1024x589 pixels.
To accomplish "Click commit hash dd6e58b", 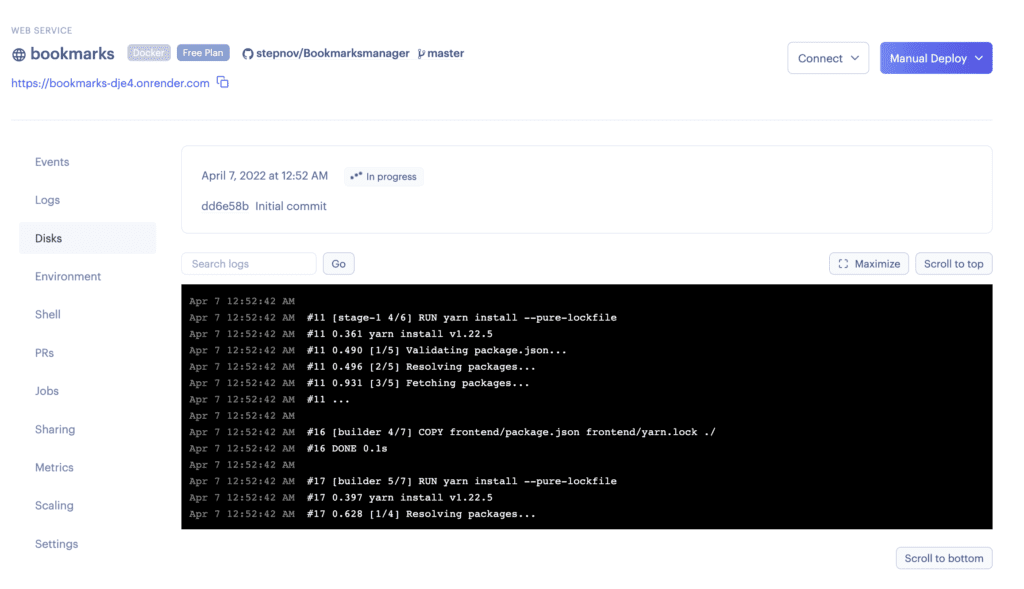I will pos(225,206).
